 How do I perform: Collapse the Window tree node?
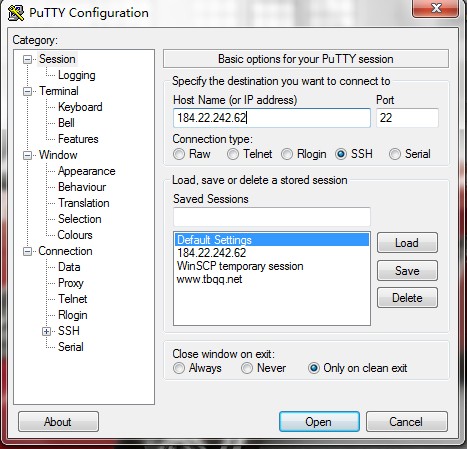coord(27,155)
